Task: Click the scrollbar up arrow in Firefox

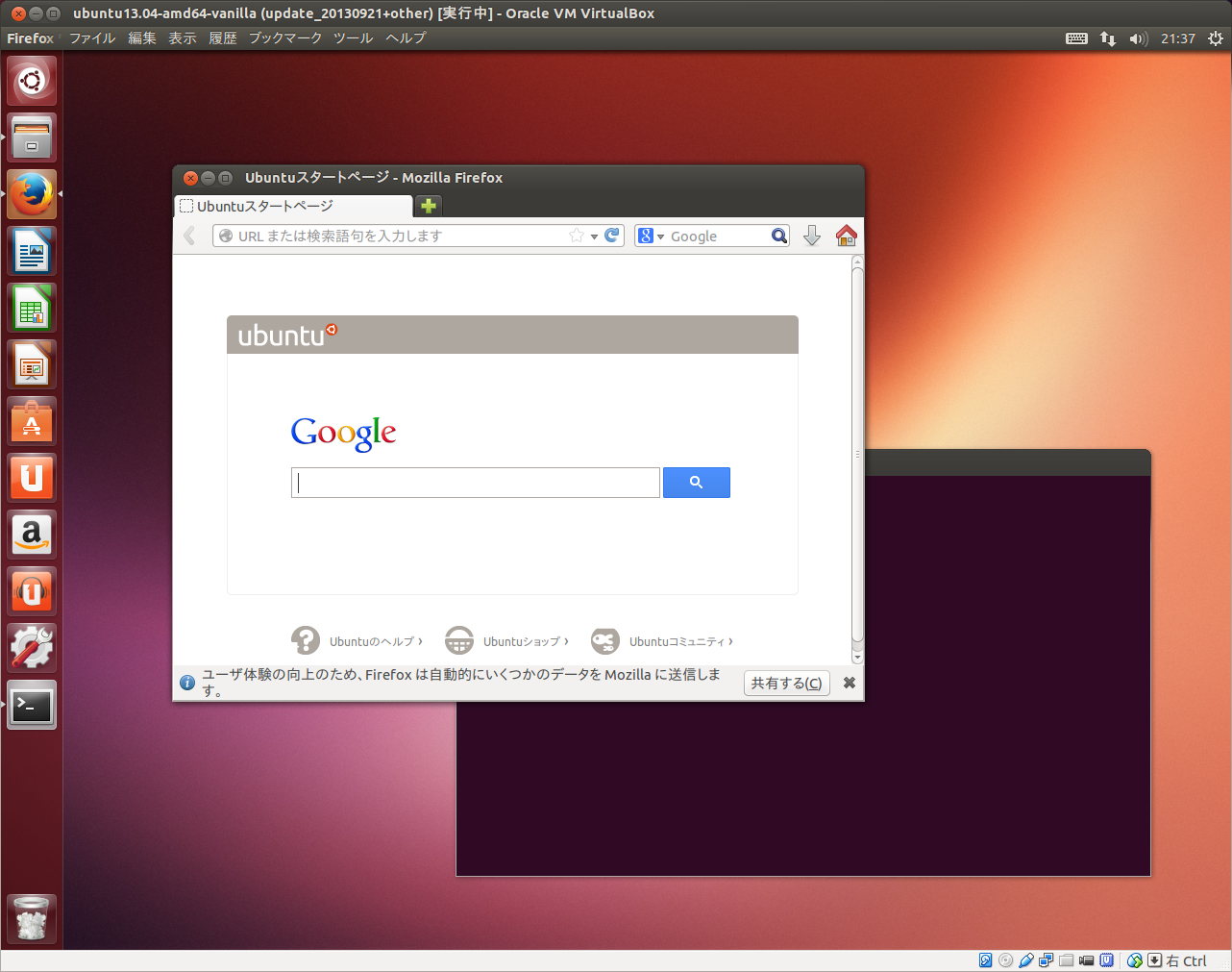Action: [857, 261]
